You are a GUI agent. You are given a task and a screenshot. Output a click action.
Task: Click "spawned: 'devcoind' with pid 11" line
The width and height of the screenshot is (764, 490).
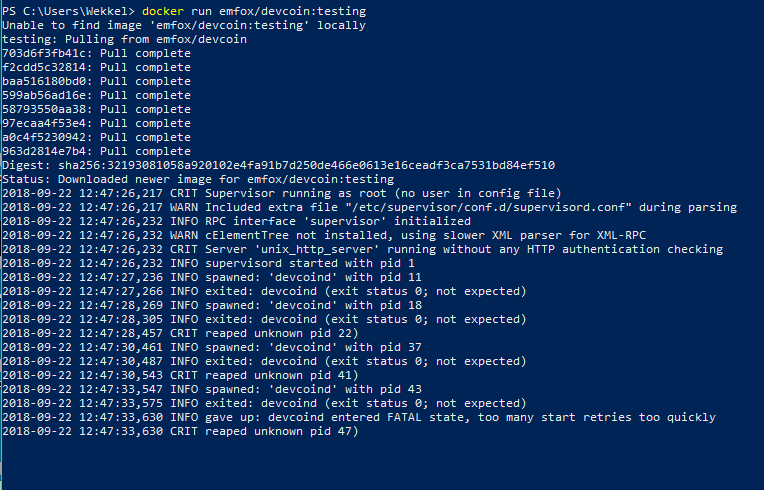pyautogui.click(x=212, y=278)
